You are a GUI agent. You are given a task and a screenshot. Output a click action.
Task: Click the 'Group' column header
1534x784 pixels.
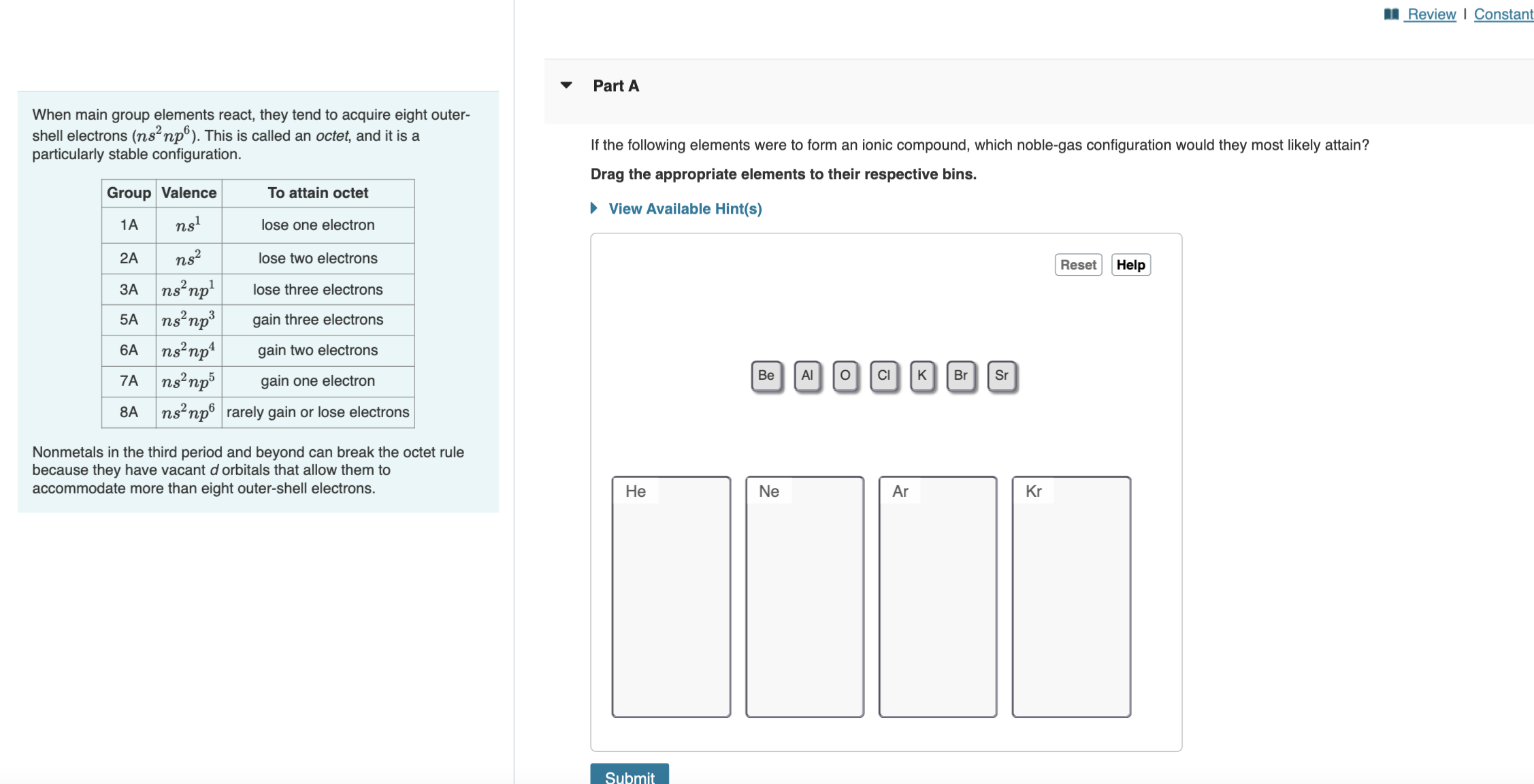[129, 193]
